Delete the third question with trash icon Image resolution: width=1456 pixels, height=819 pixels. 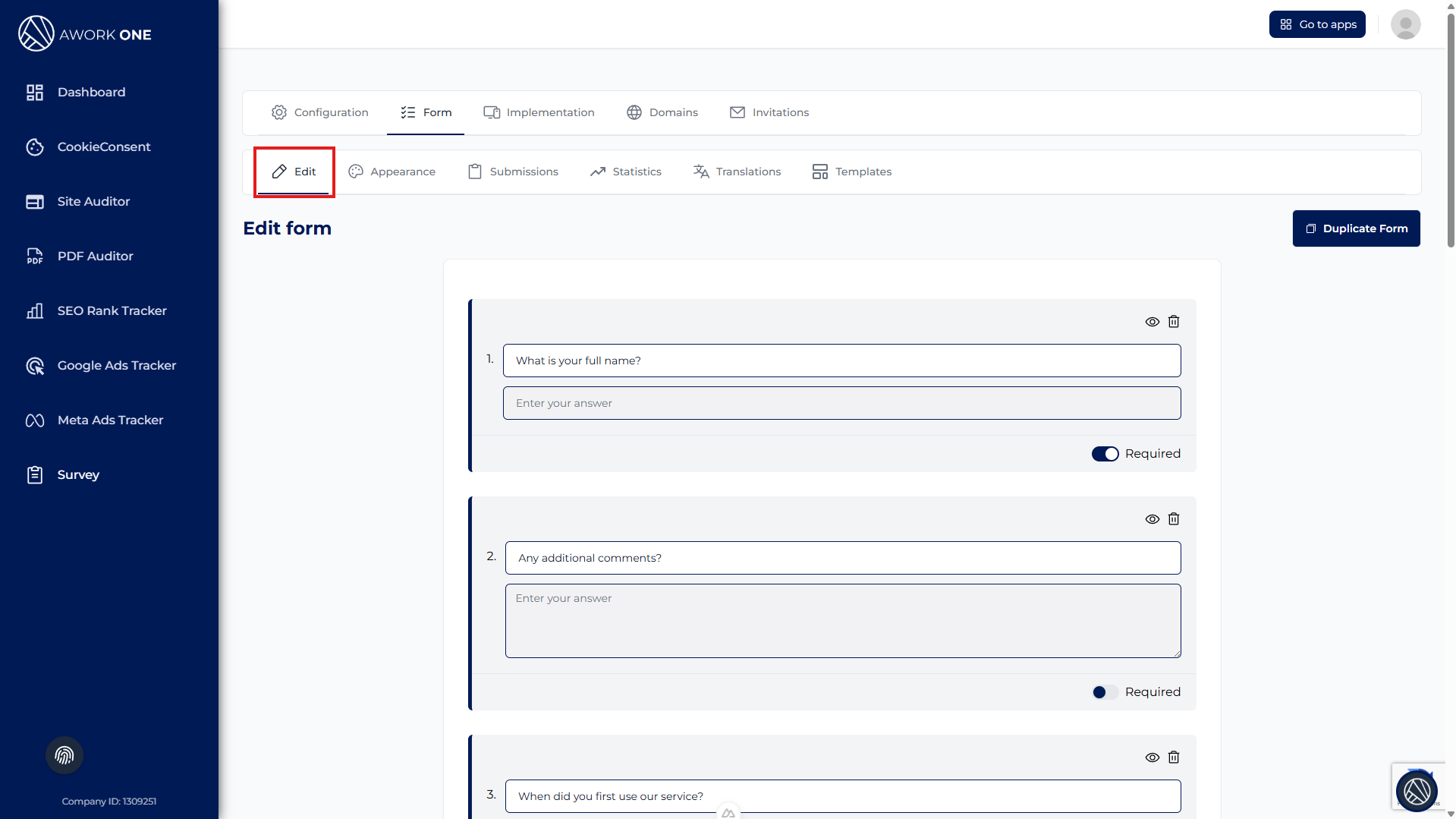pyautogui.click(x=1174, y=758)
